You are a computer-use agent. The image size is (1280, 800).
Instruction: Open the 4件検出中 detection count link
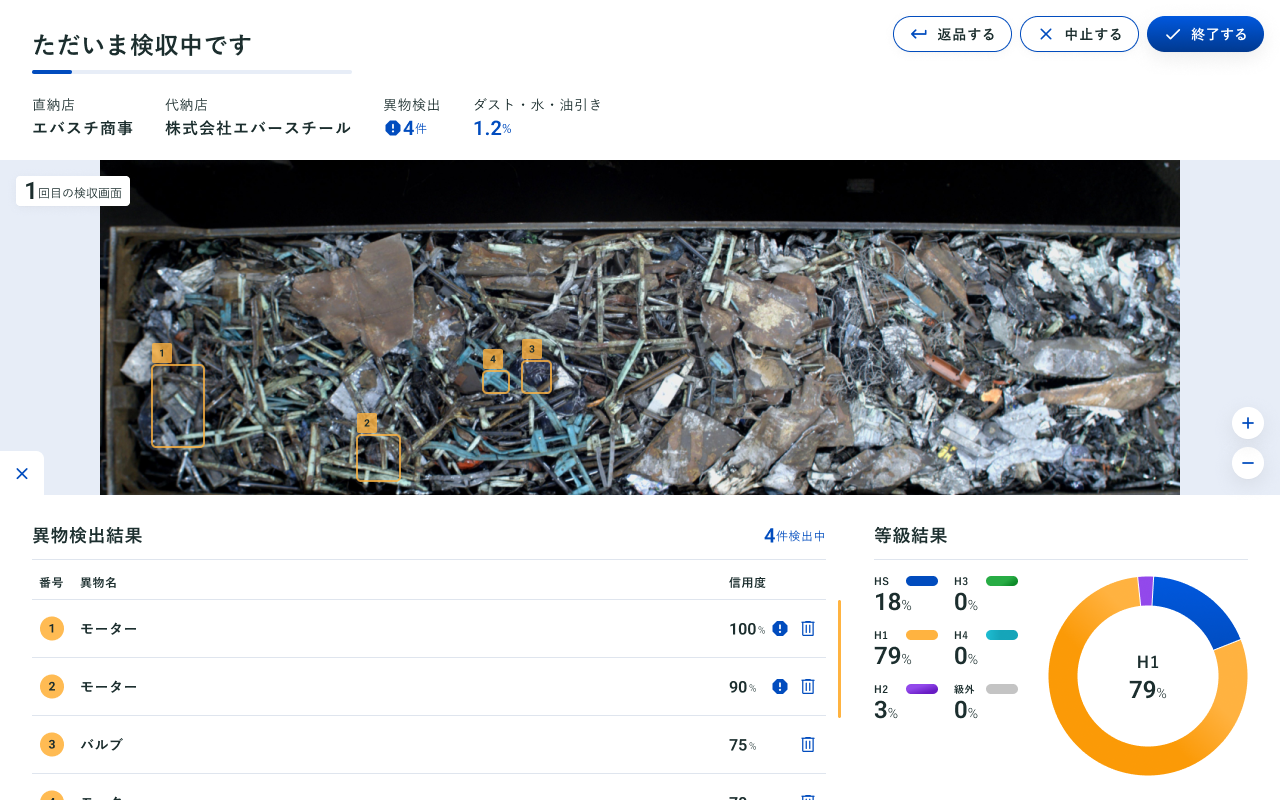click(x=794, y=535)
